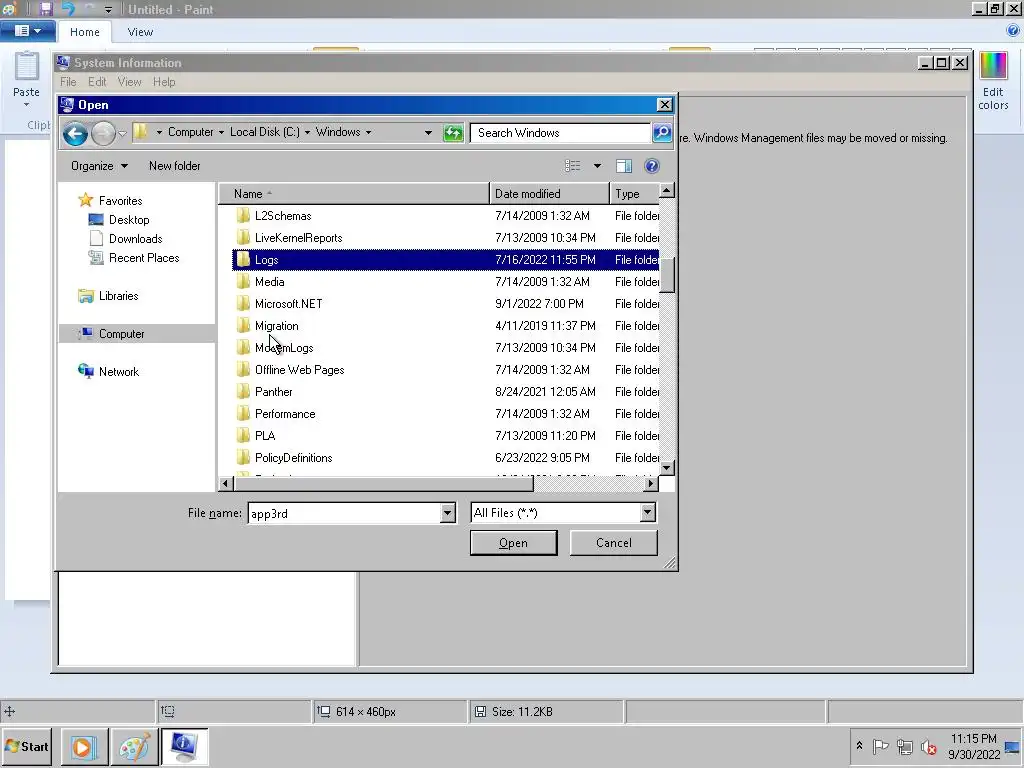This screenshot has height=768, width=1024.
Task: Sort by the Name column header
Action: coord(353,193)
